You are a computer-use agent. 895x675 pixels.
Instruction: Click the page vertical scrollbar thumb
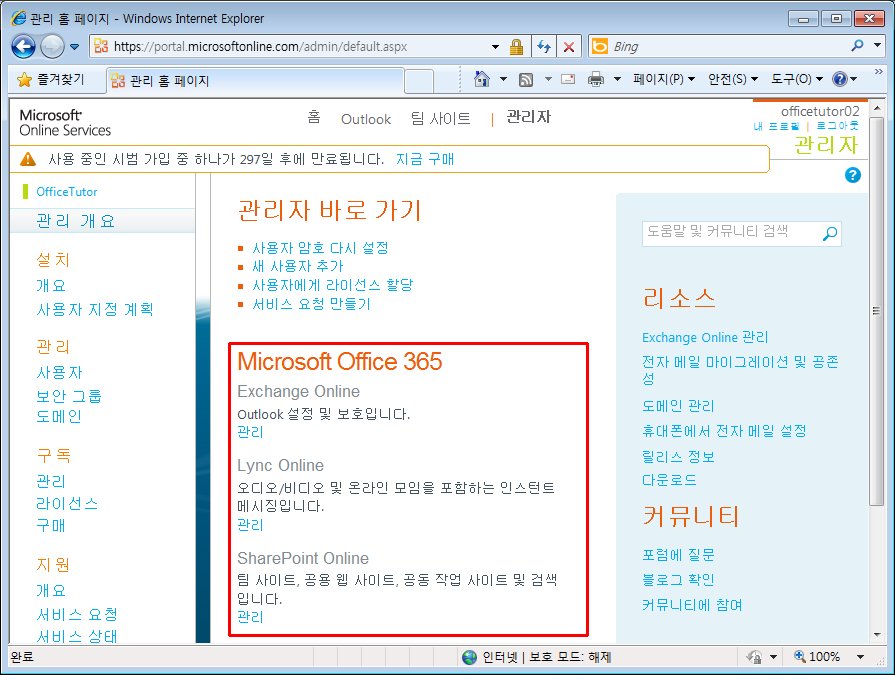click(876, 311)
